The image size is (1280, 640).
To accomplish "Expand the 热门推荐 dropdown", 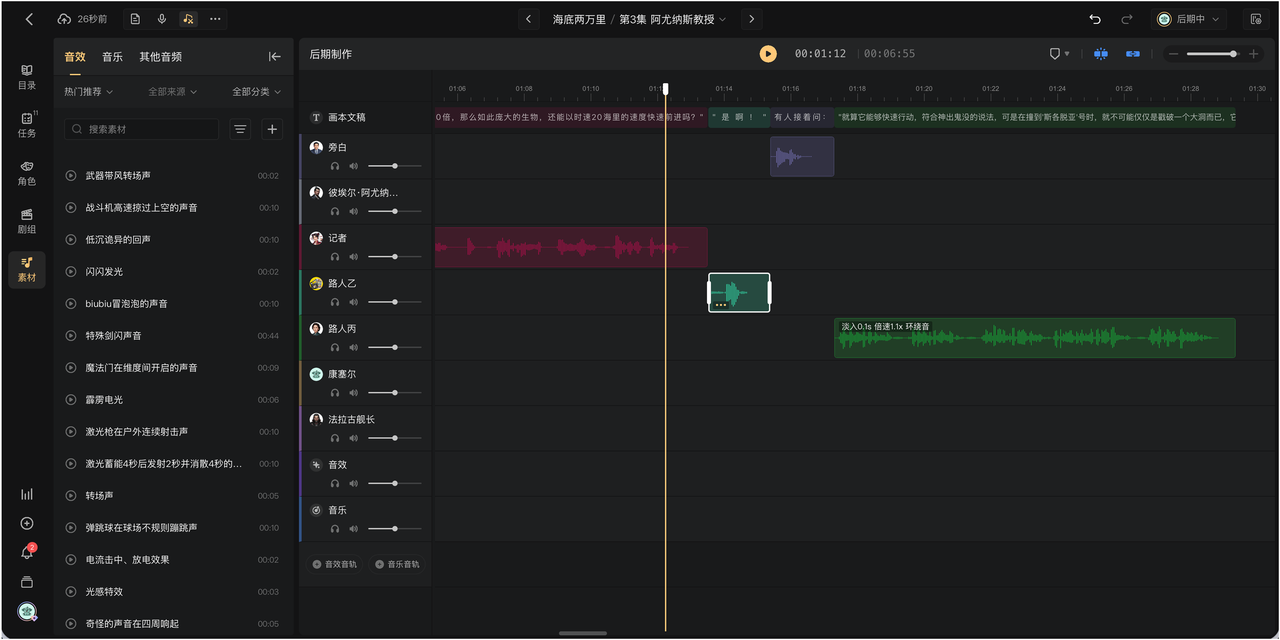I will point(88,92).
